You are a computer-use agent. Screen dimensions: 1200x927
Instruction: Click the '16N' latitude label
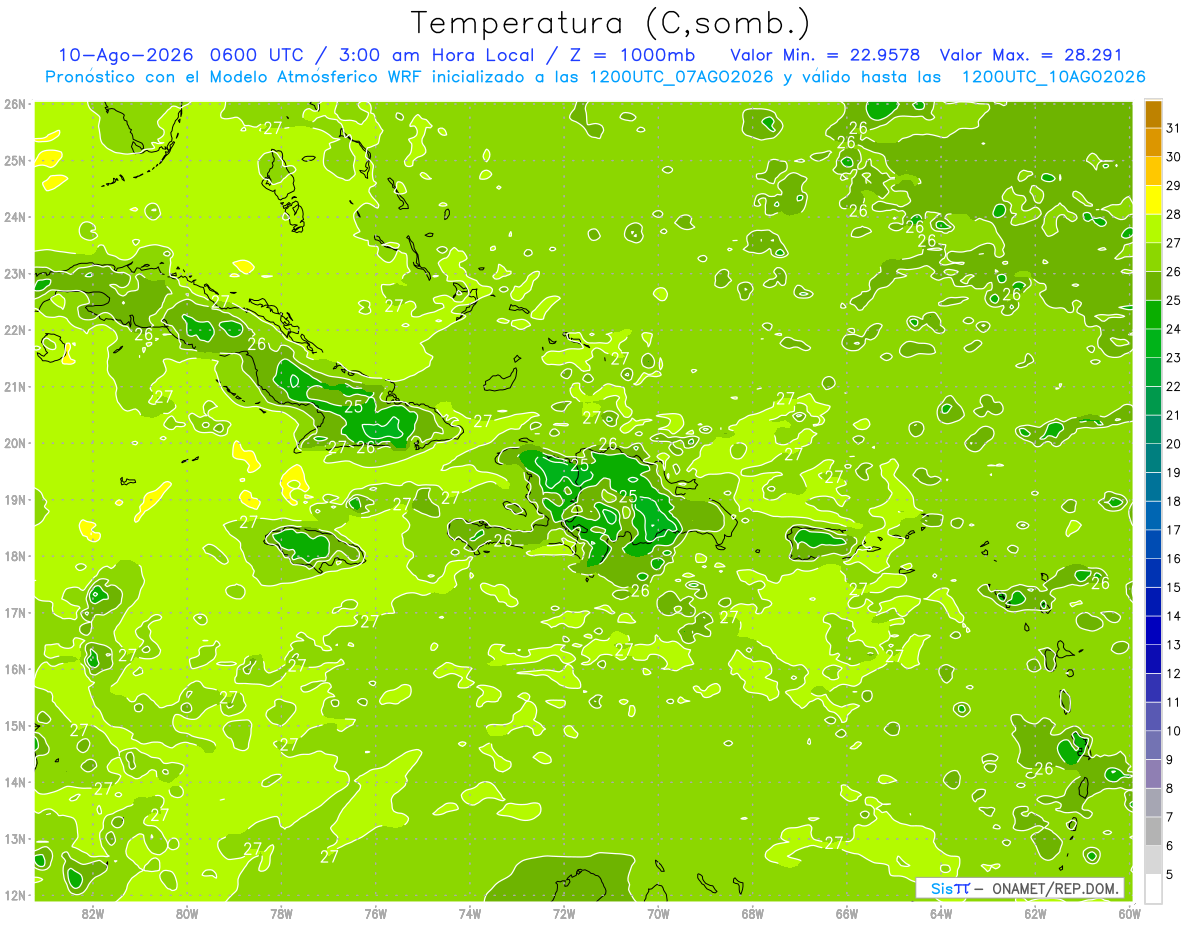[15, 669]
